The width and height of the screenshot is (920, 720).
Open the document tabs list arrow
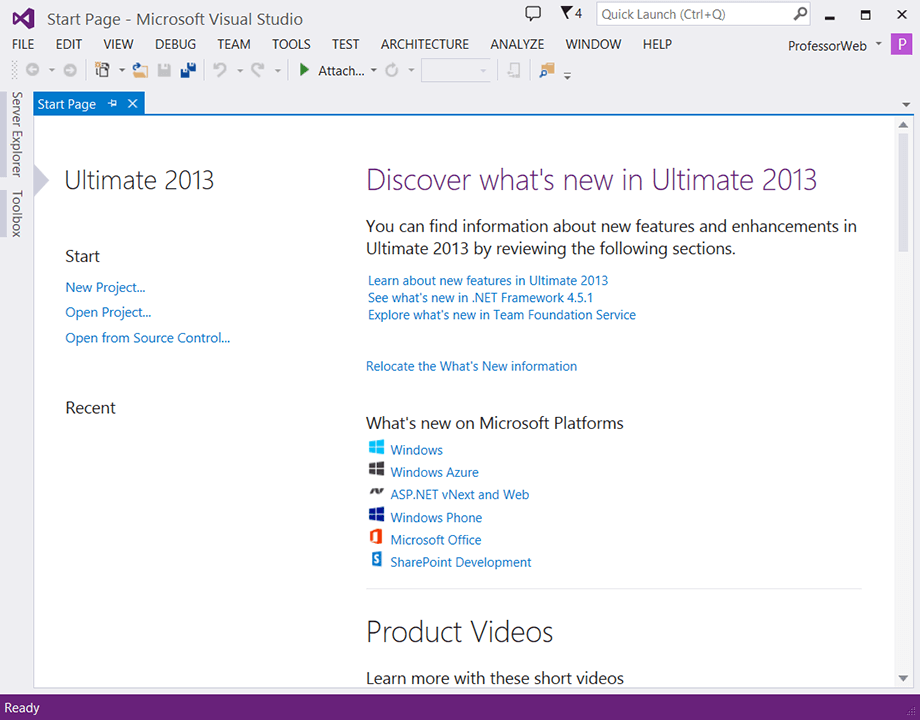point(906,104)
